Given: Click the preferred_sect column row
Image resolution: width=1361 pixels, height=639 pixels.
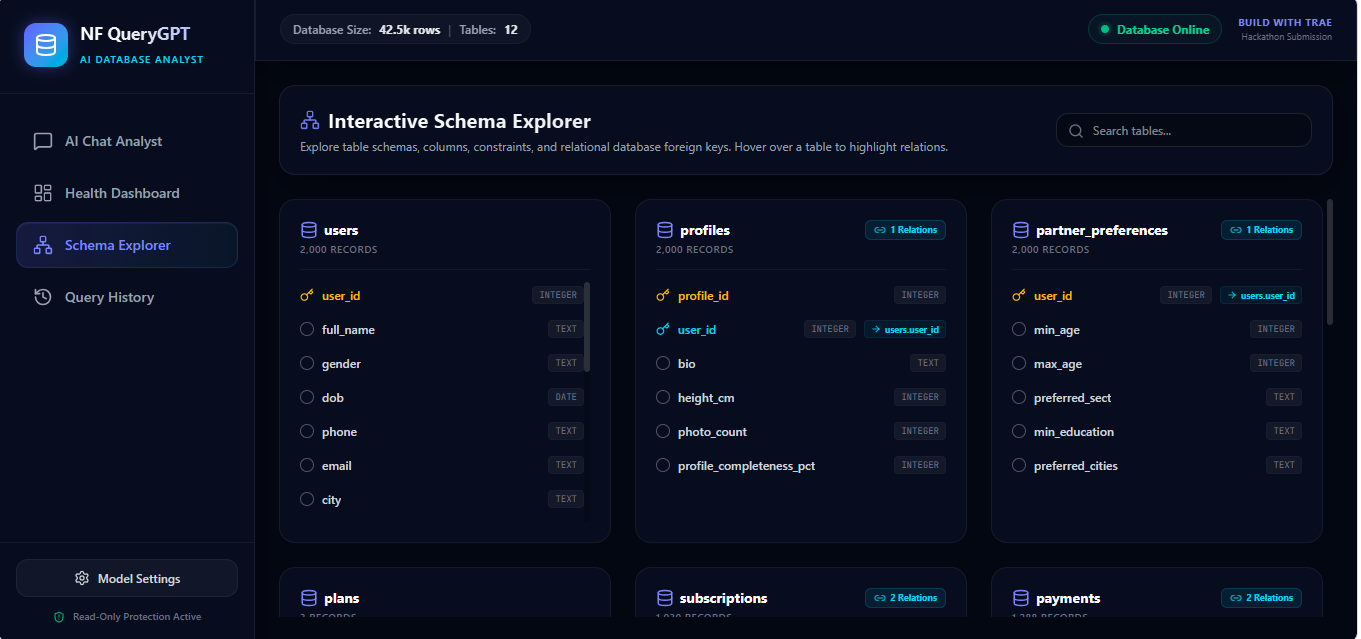Looking at the screenshot, I should (x=1157, y=398).
